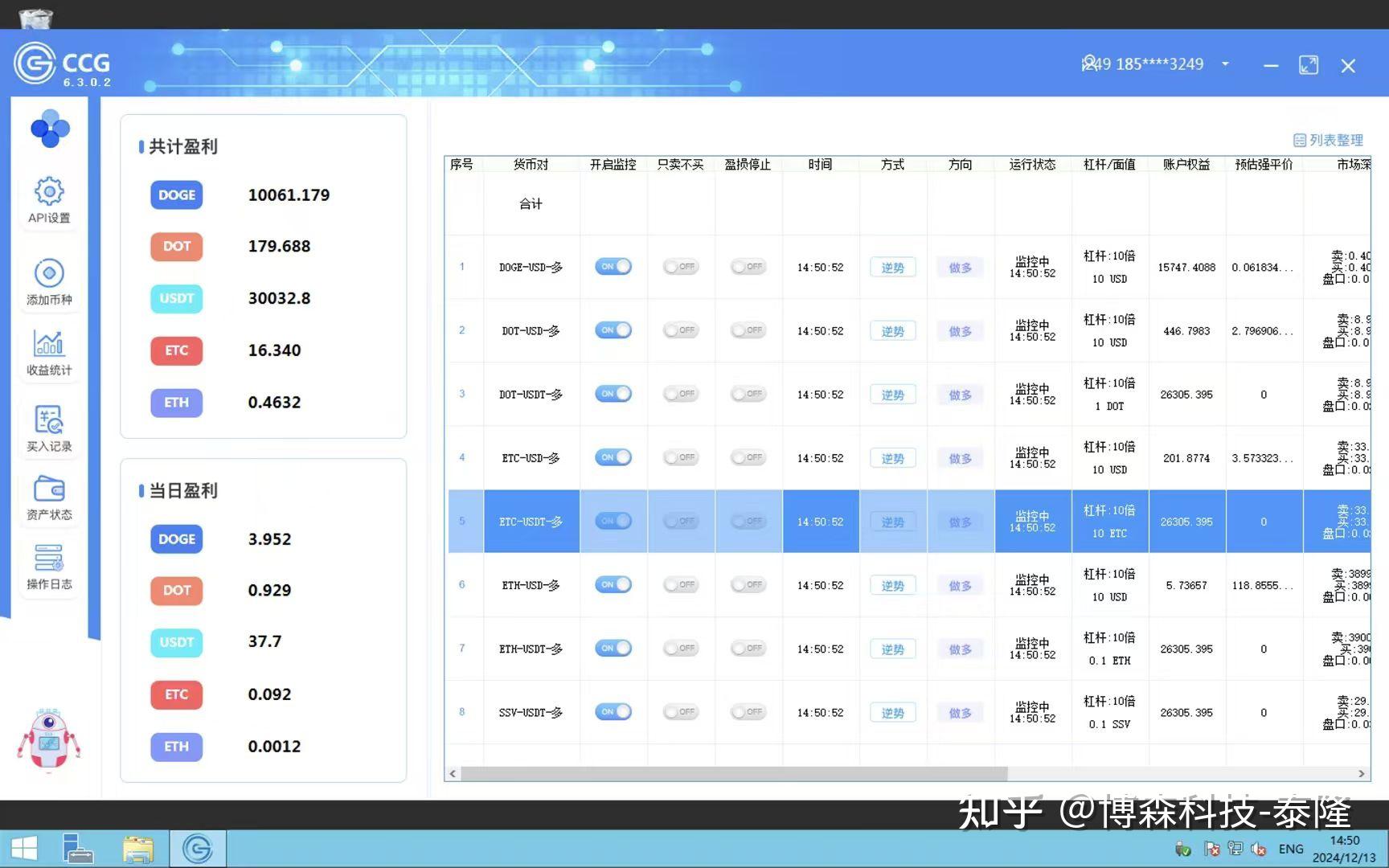Click the 逆势 button on DOGE-USD row

point(892,267)
